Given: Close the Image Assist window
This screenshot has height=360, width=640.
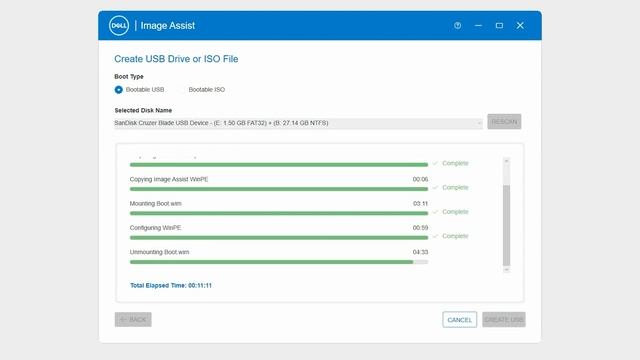Looking at the screenshot, I should (520, 25).
